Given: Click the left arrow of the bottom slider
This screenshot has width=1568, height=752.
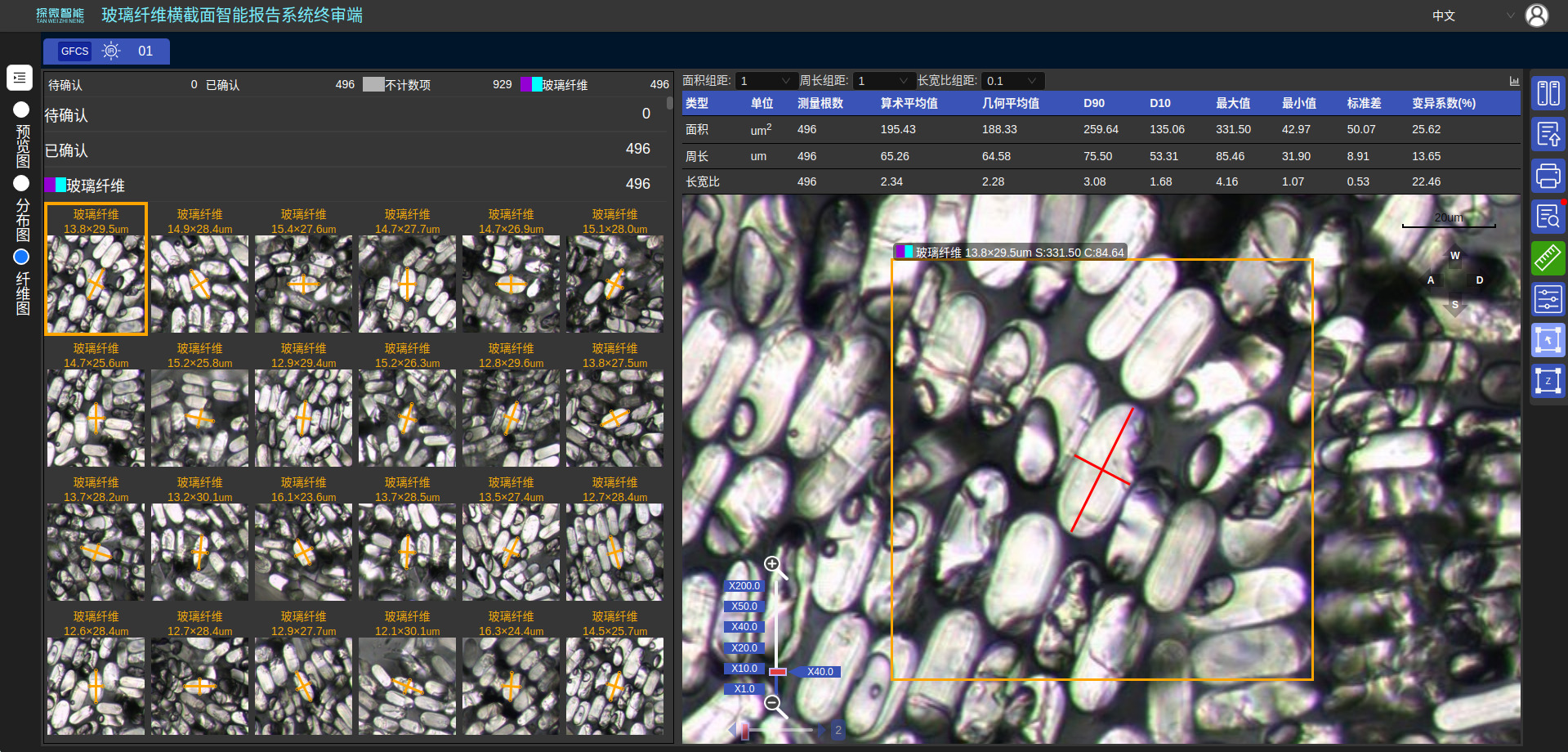Looking at the screenshot, I should pyautogui.click(x=731, y=730).
